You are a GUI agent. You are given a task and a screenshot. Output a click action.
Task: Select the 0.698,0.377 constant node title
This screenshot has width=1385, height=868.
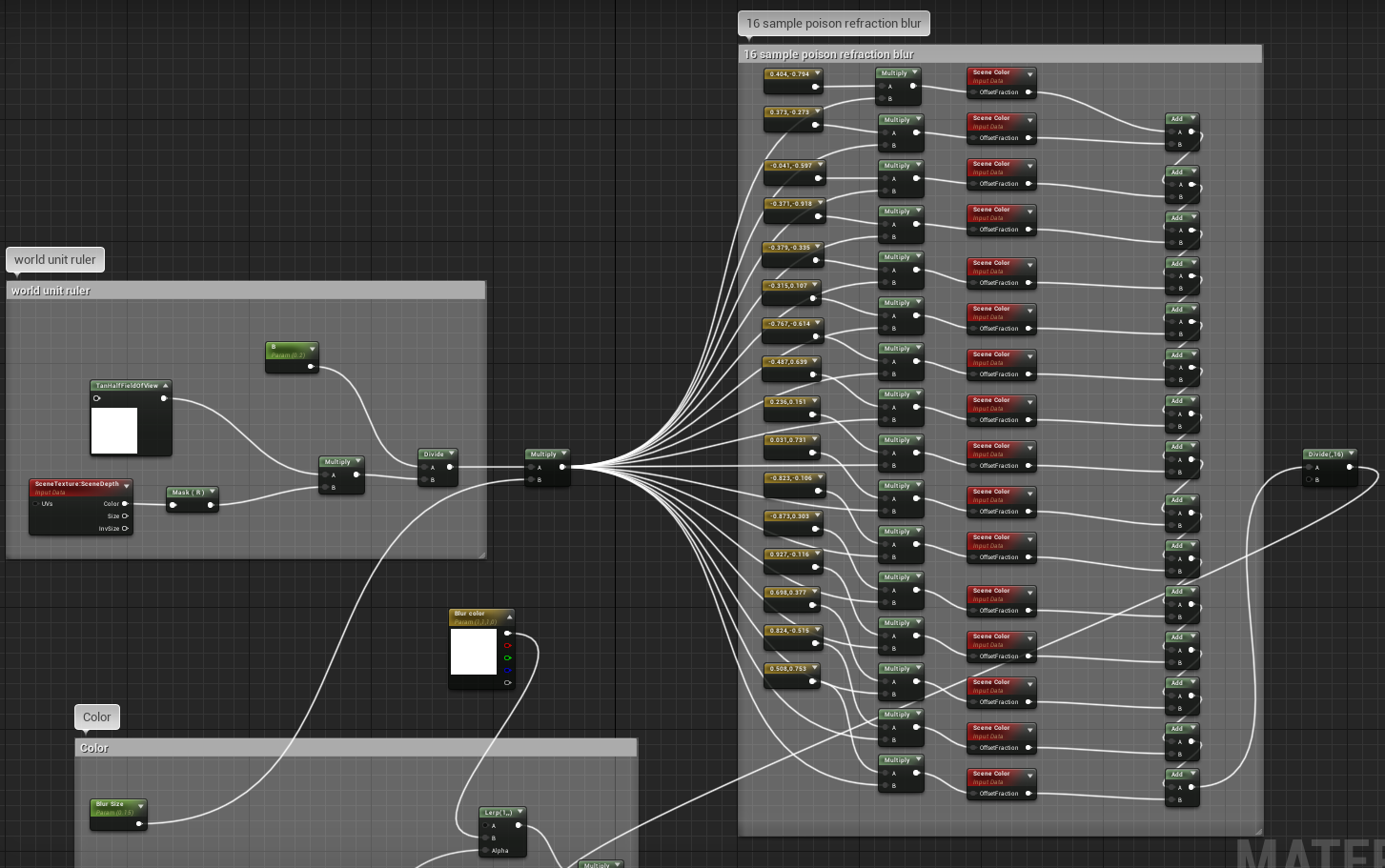pyautogui.click(x=788, y=593)
